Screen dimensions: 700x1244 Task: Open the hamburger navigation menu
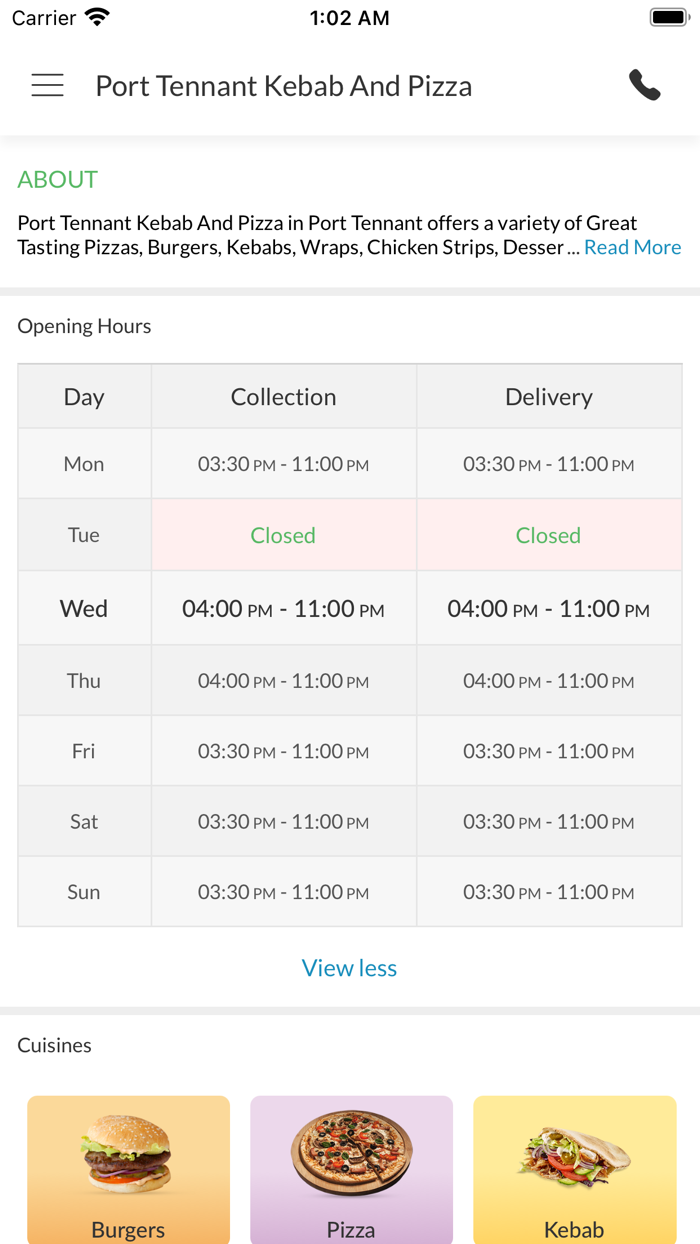[x=47, y=86]
